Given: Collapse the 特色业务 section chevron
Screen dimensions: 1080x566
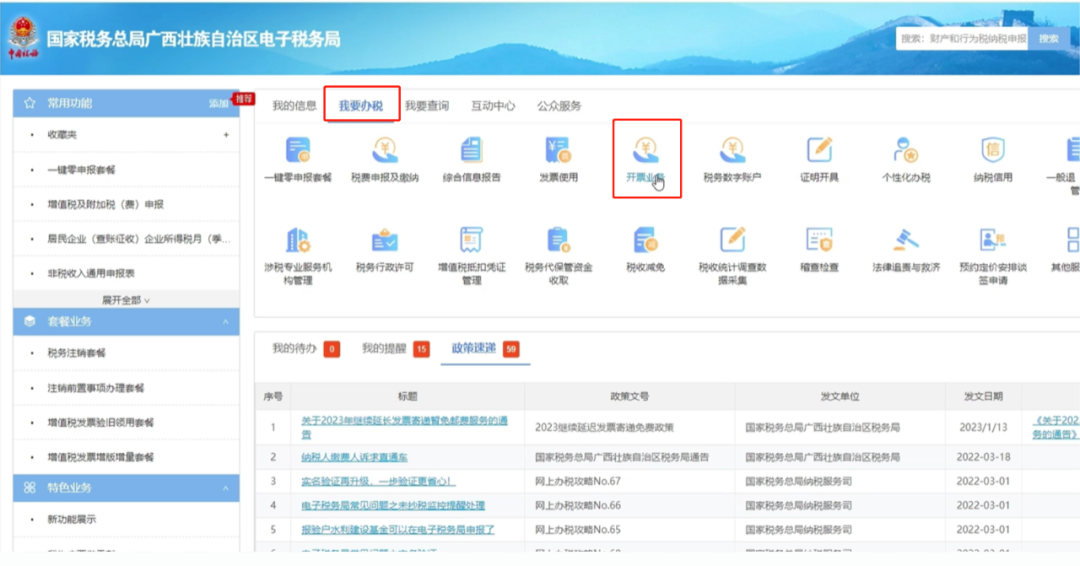Looking at the screenshot, I should pyautogui.click(x=225, y=488).
